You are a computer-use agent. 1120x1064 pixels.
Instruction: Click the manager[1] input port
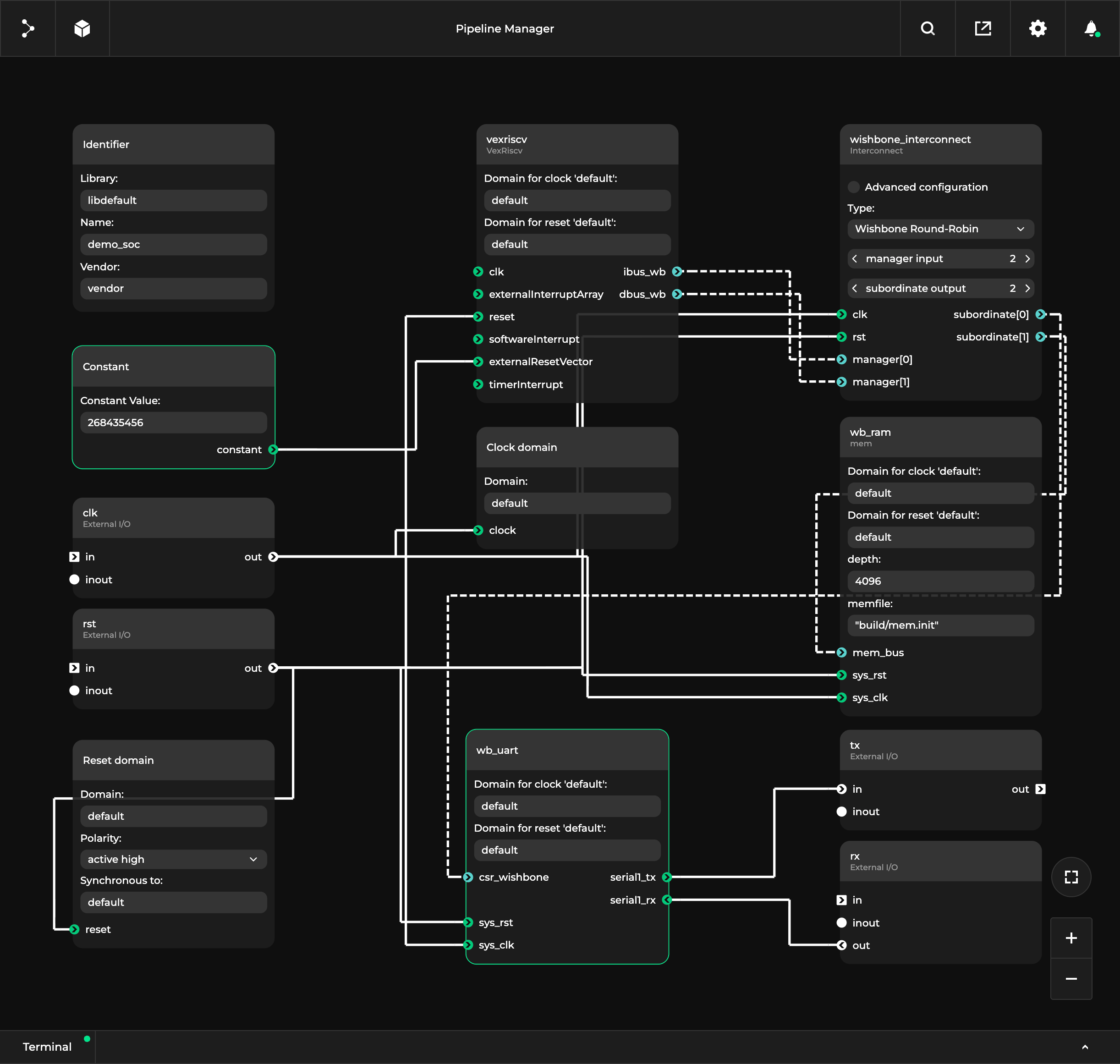(841, 382)
